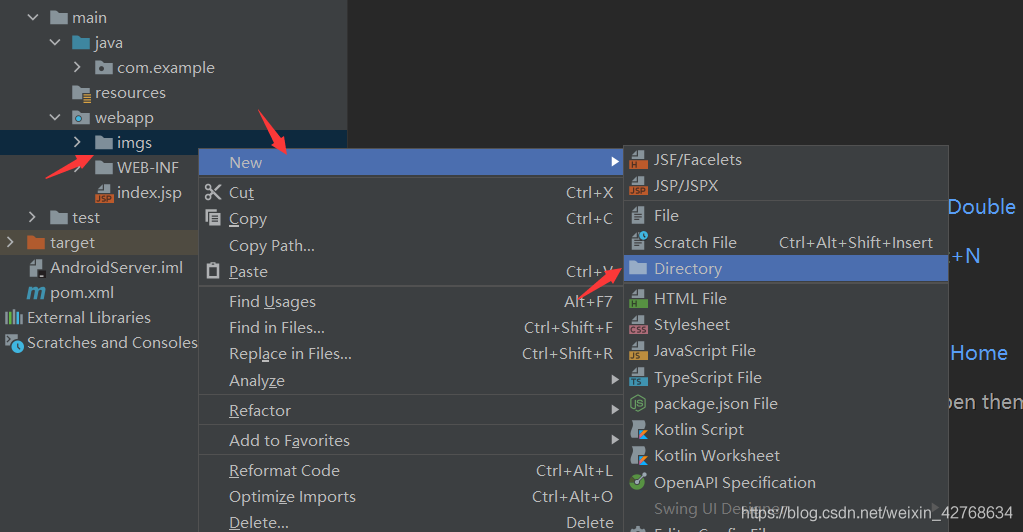Click the webapp folder icon
The image size is (1023, 532).
(81, 118)
